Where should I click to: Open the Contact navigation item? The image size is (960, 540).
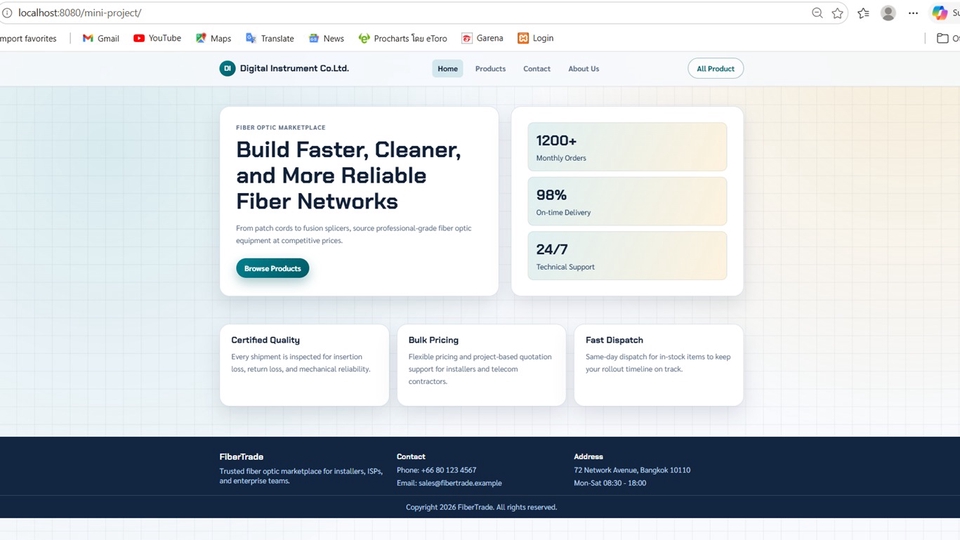pyautogui.click(x=537, y=69)
